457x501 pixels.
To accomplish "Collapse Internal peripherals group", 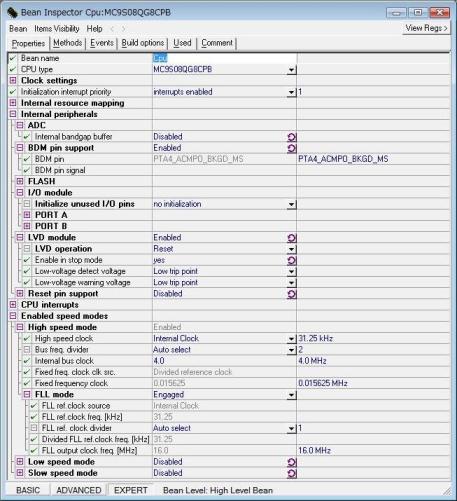I will (13, 114).
